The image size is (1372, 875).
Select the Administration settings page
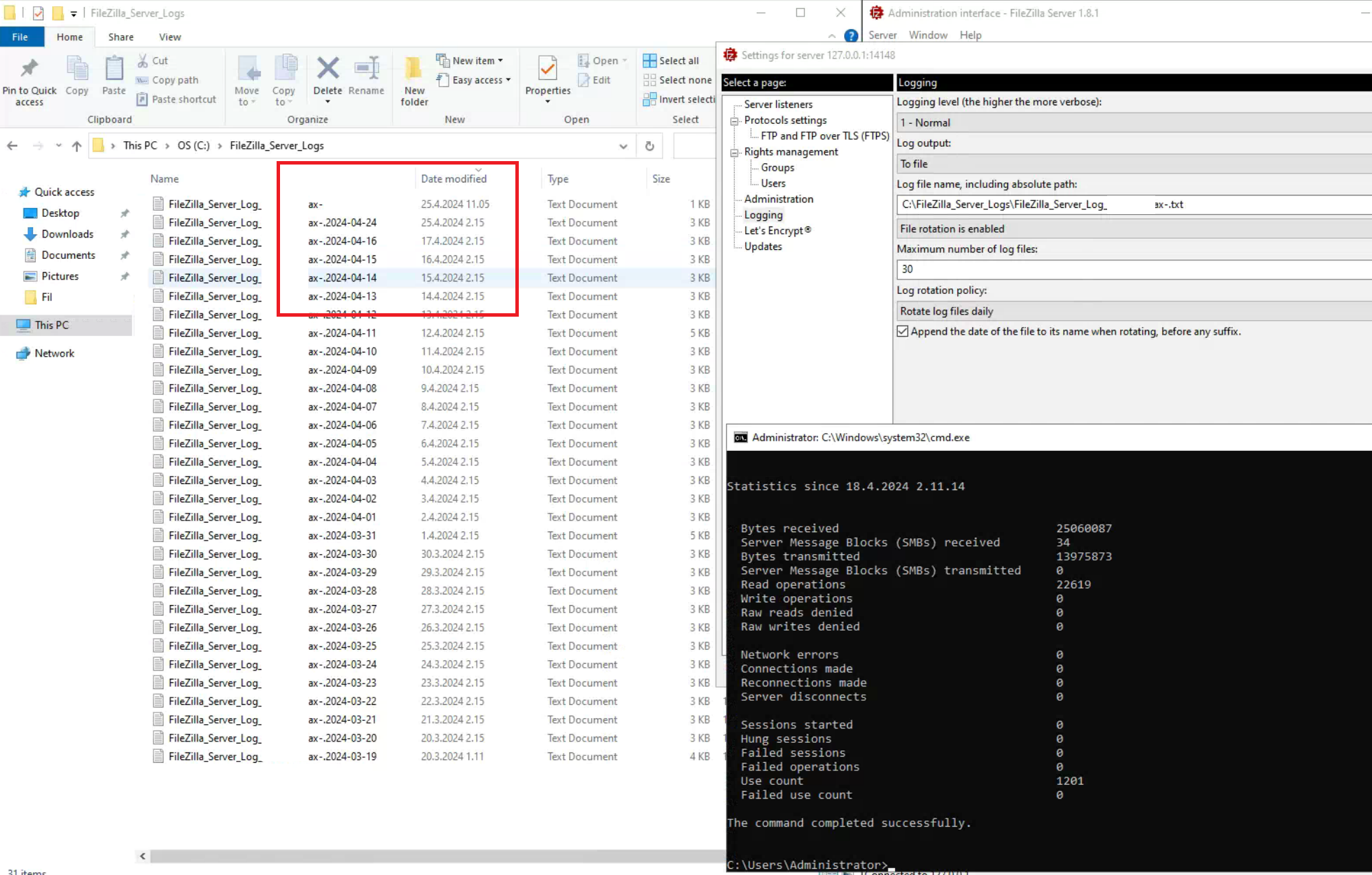pos(778,200)
